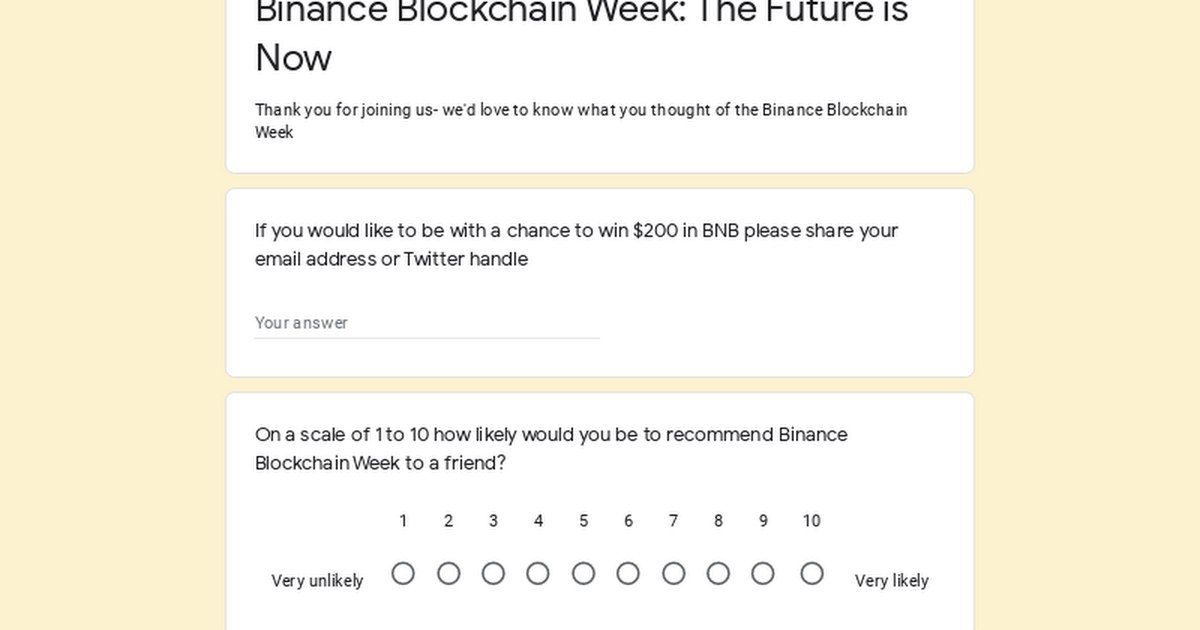
Task: Pick the radio circle under number 4
Action: point(538,573)
